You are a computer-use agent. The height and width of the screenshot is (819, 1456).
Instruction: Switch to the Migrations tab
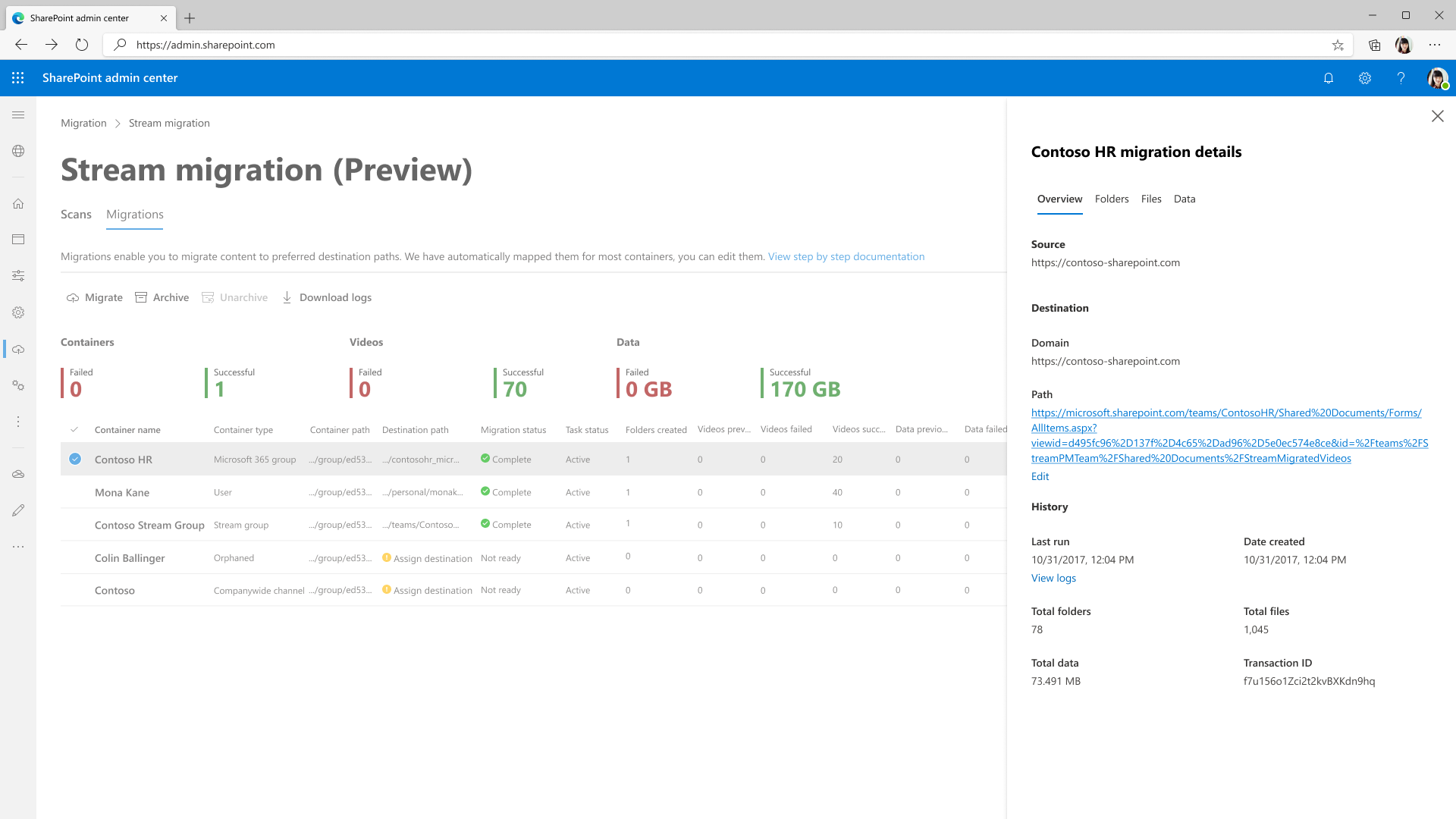(x=134, y=214)
